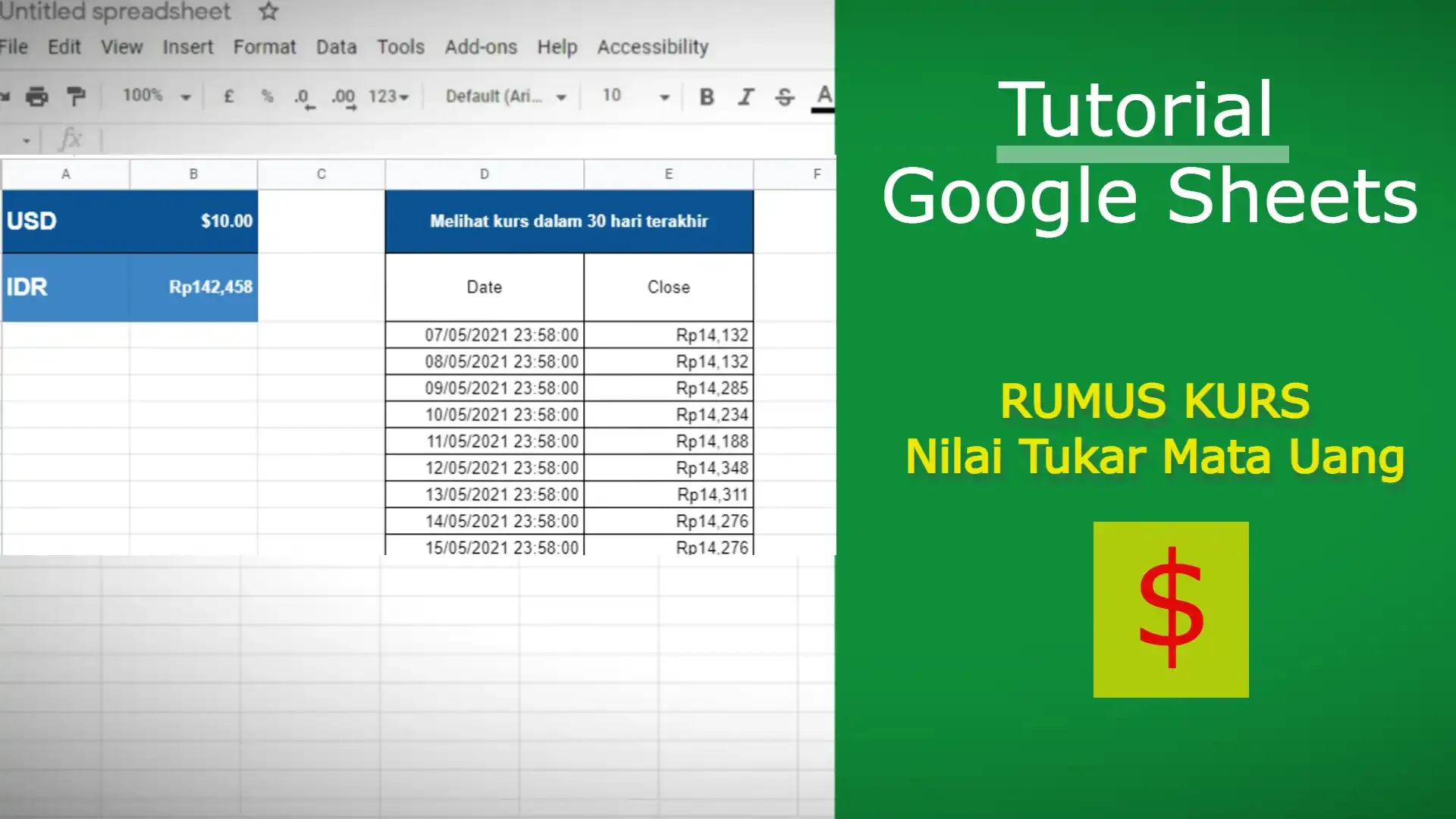Open the Format menu
The width and height of the screenshot is (1456, 819).
coord(265,47)
